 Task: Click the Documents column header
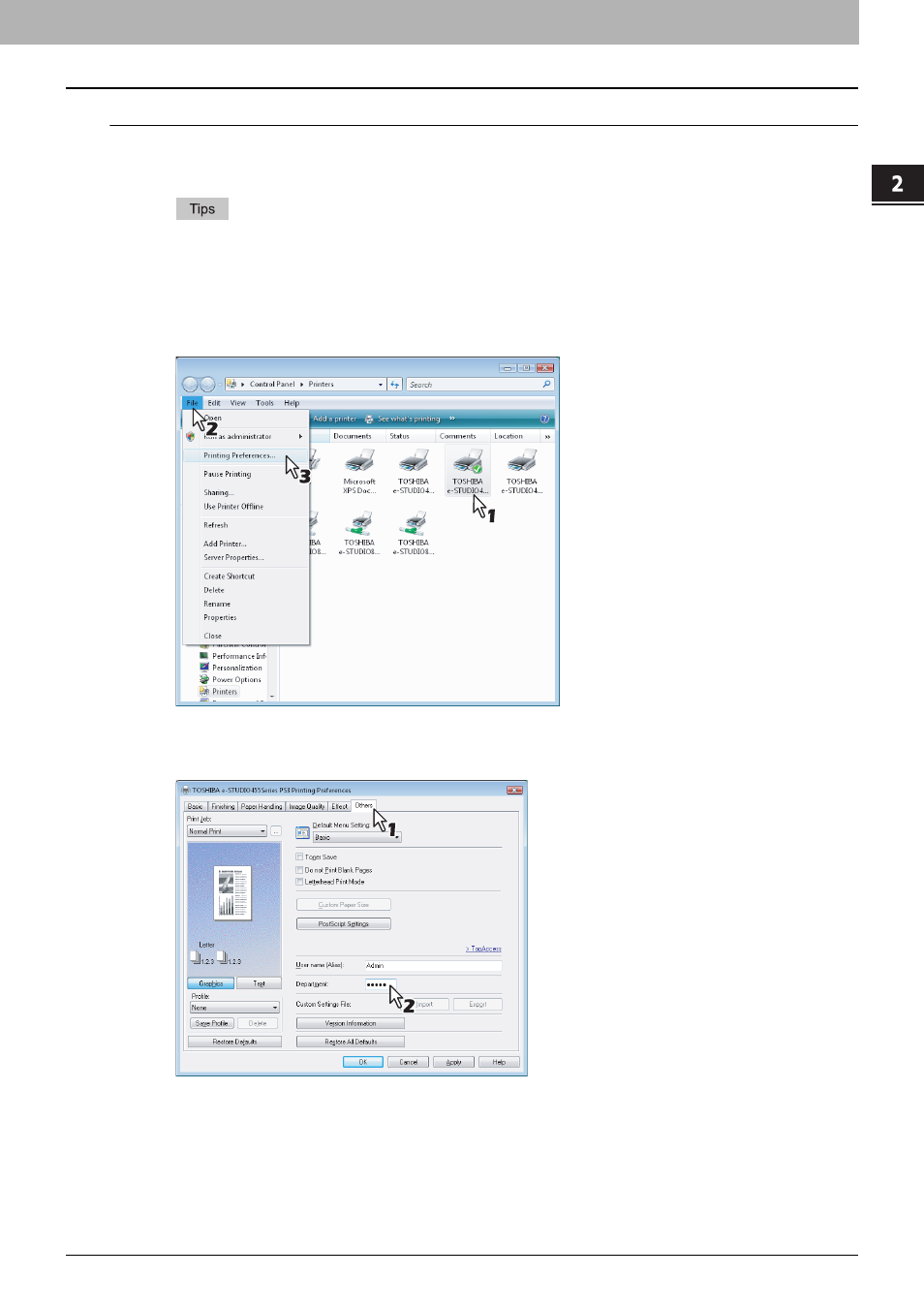click(x=357, y=437)
